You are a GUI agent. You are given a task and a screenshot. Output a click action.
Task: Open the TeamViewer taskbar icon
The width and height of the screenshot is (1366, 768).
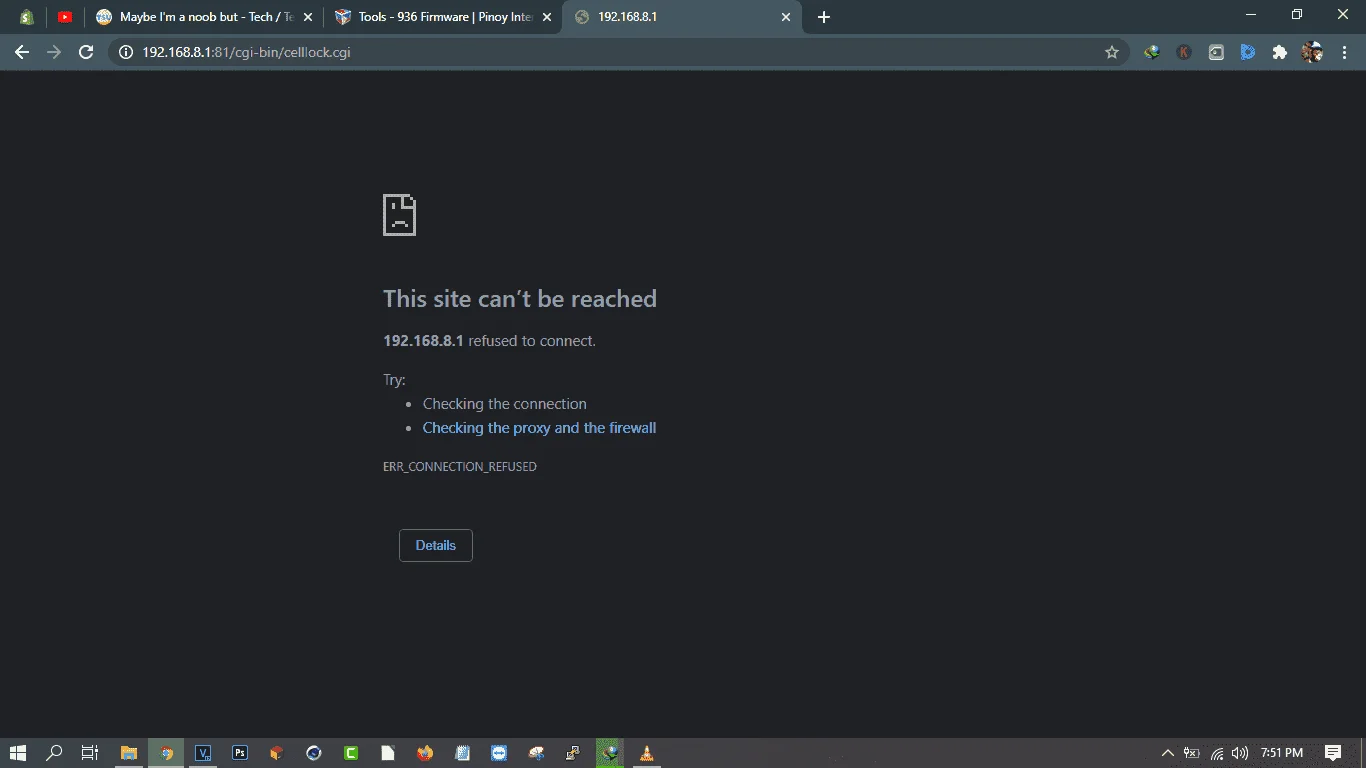click(499, 753)
